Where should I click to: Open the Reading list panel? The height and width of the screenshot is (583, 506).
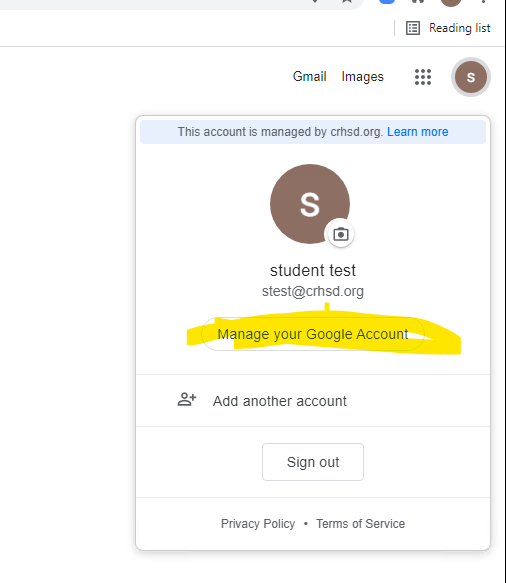[448, 28]
